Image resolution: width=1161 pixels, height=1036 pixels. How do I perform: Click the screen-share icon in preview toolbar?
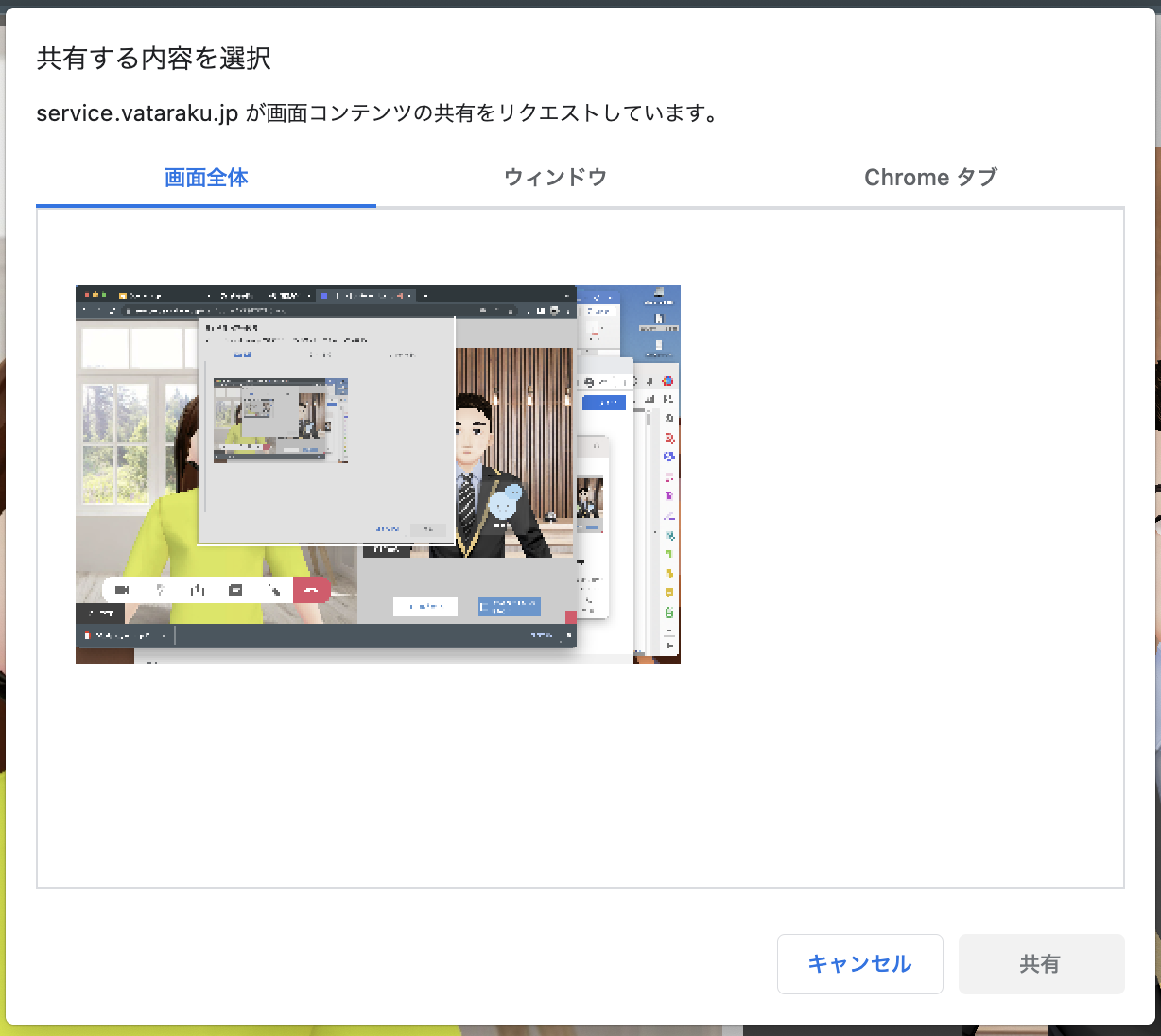point(235,590)
